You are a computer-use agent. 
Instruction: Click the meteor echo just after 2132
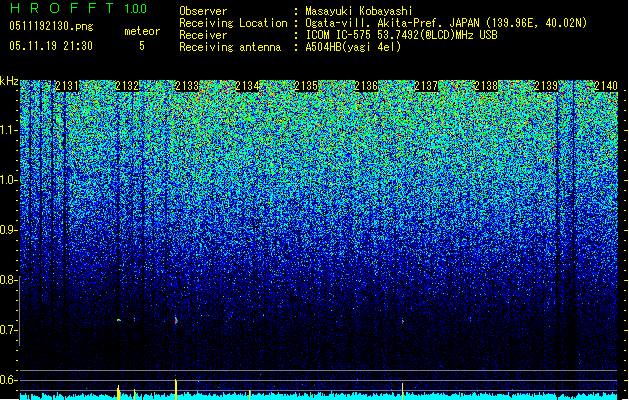(119, 320)
